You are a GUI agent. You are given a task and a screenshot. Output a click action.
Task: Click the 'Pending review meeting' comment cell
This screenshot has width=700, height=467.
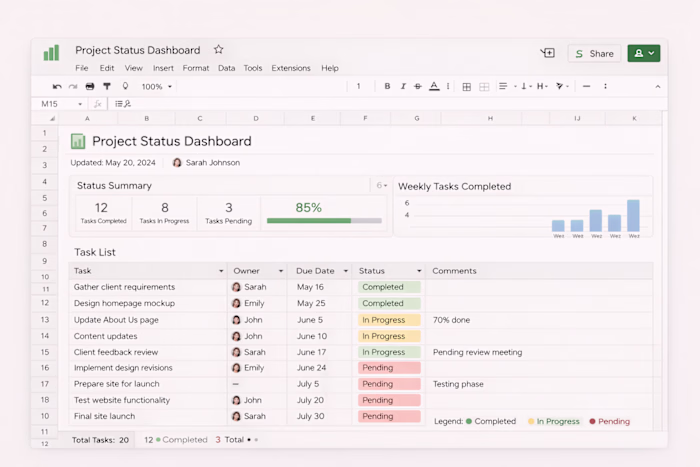pyautogui.click(x=539, y=352)
